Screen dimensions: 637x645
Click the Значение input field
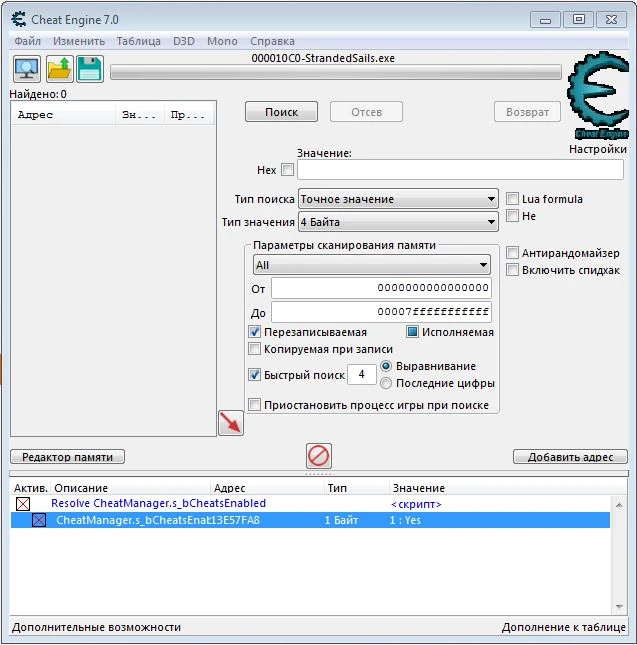click(x=460, y=169)
